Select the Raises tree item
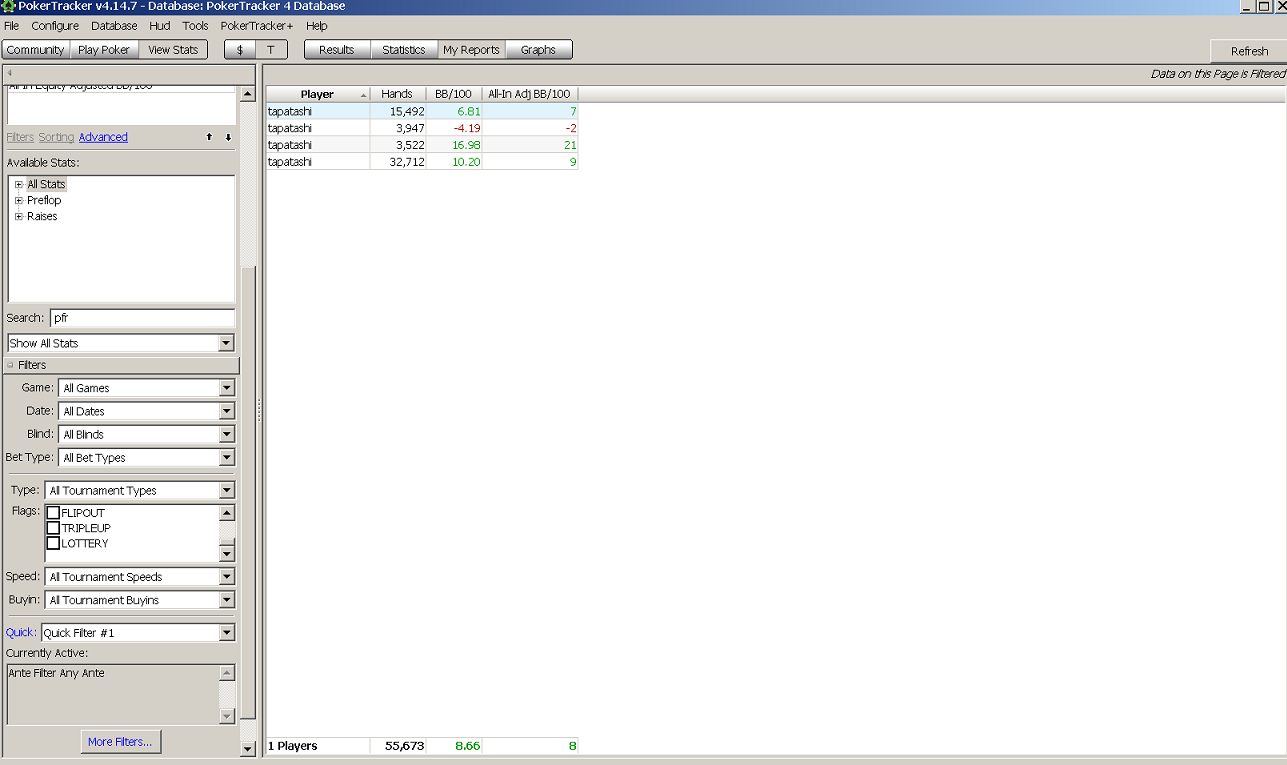Viewport: 1287px width, 765px height. pyautogui.click(x=42, y=216)
